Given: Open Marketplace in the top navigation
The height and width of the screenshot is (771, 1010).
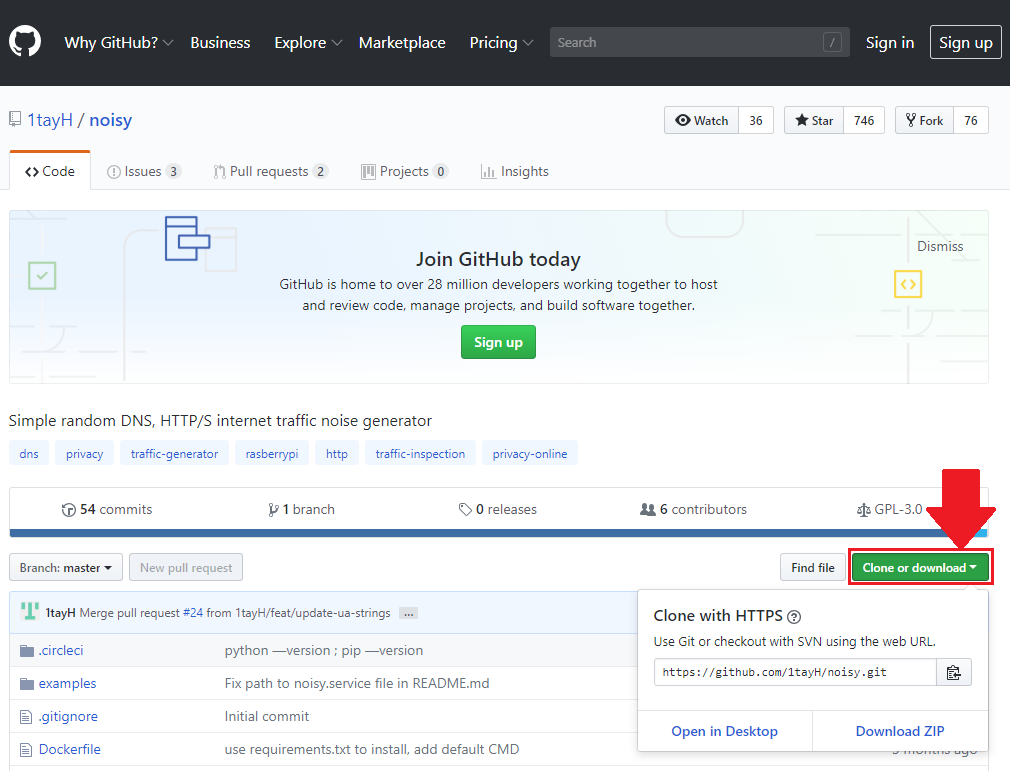Looking at the screenshot, I should point(402,43).
